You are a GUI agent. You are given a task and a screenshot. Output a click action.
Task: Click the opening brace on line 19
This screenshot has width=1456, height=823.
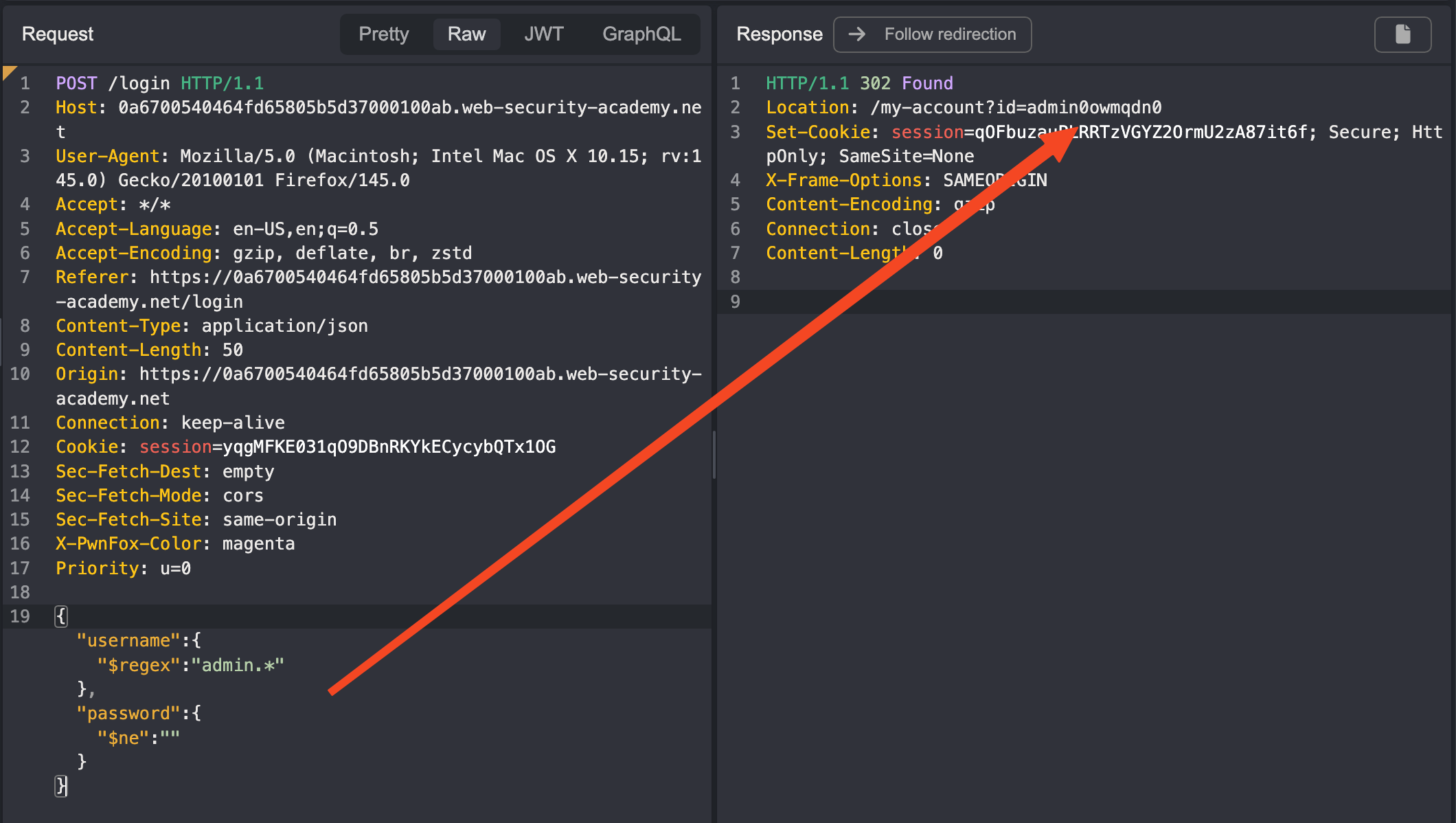coord(61,616)
